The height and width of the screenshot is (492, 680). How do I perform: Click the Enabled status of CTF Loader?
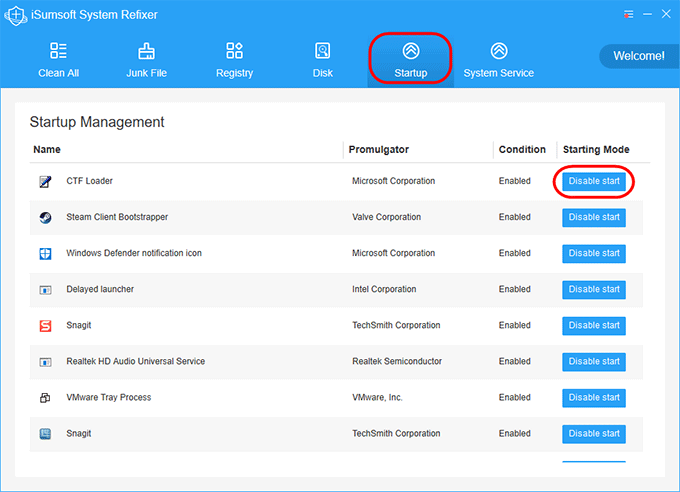514,181
